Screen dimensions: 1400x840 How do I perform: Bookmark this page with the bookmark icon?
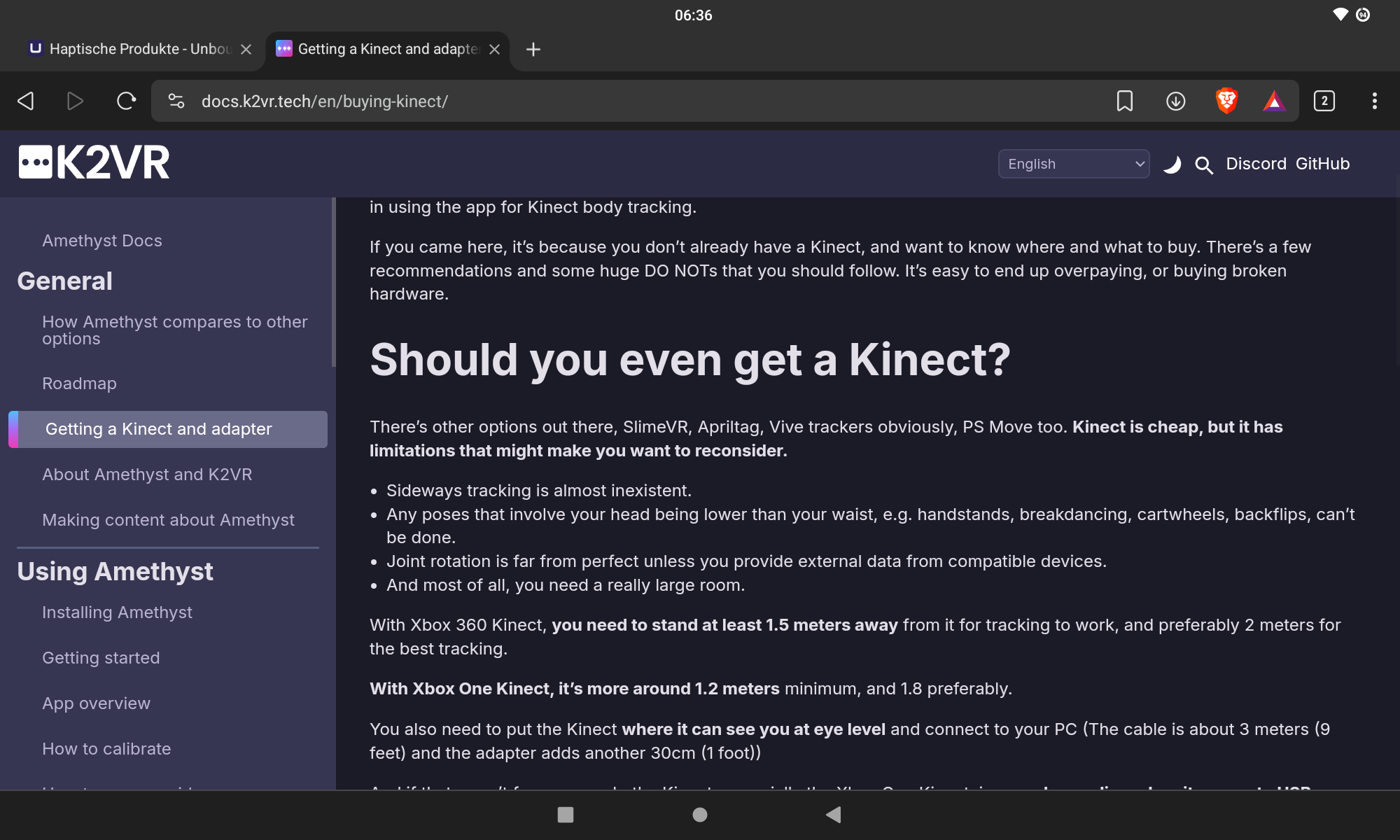1124,101
